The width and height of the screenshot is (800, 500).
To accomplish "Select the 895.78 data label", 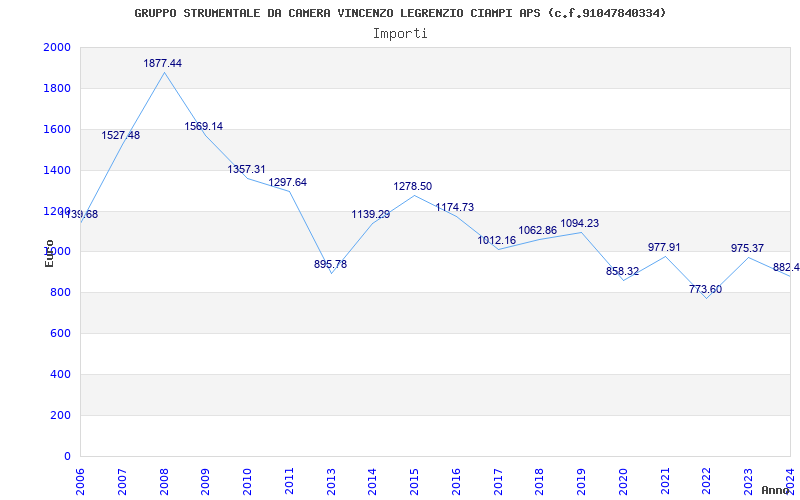I will click(x=330, y=264).
